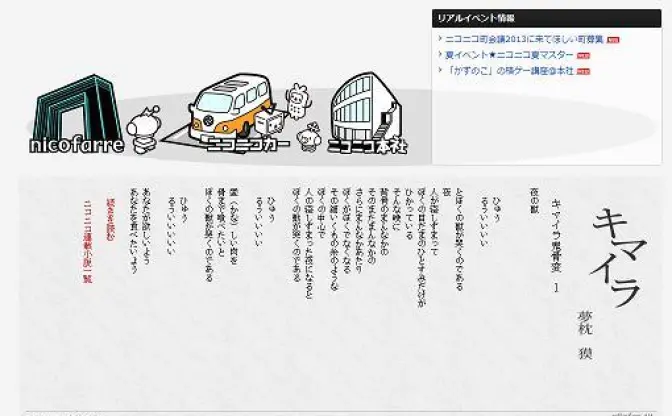
Task: Open the 「かずのこ」の格ゲー講座@本社 link
Action: [x=509, y=71]
